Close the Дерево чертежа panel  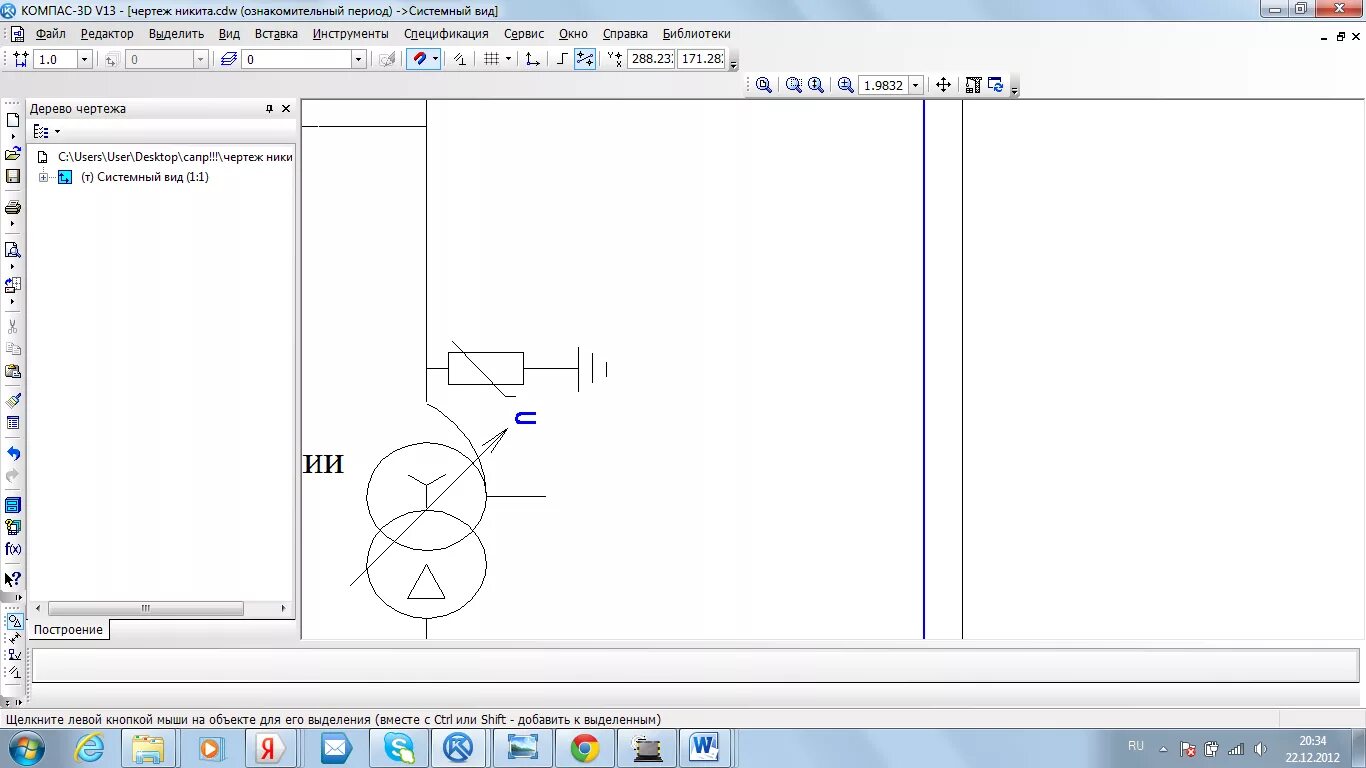click(x=286, y=109)
